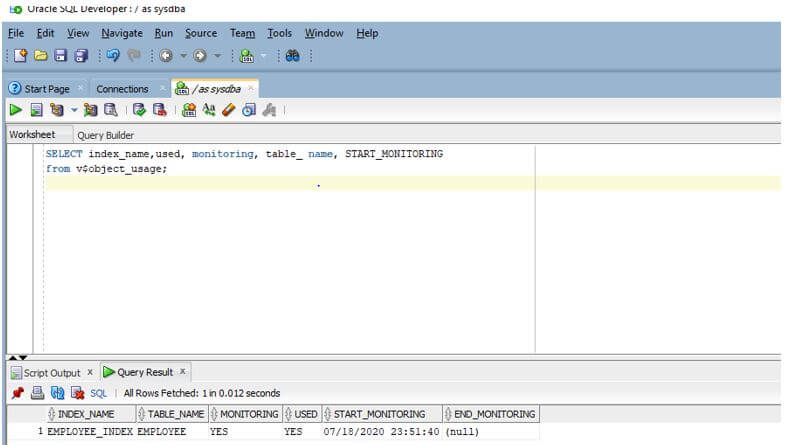This screenshot has height=445, width=799.
Task: Navigate forward with the right arrow
Action: click(x=200, y=56)
